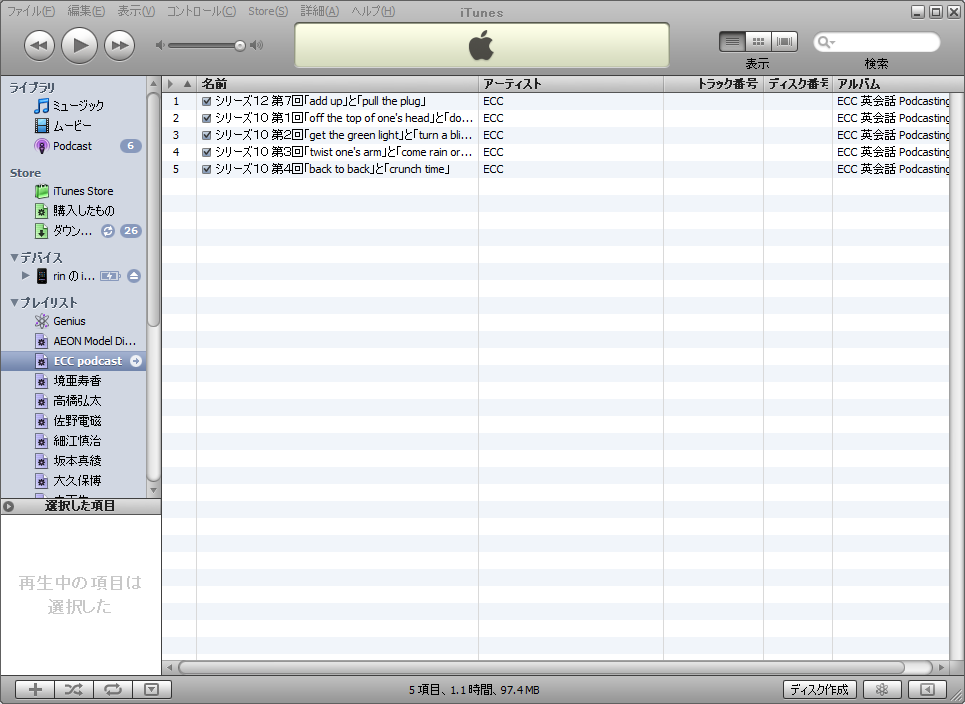
Task: Click the arrow beside ECC podcast
Action: [136, 361]
